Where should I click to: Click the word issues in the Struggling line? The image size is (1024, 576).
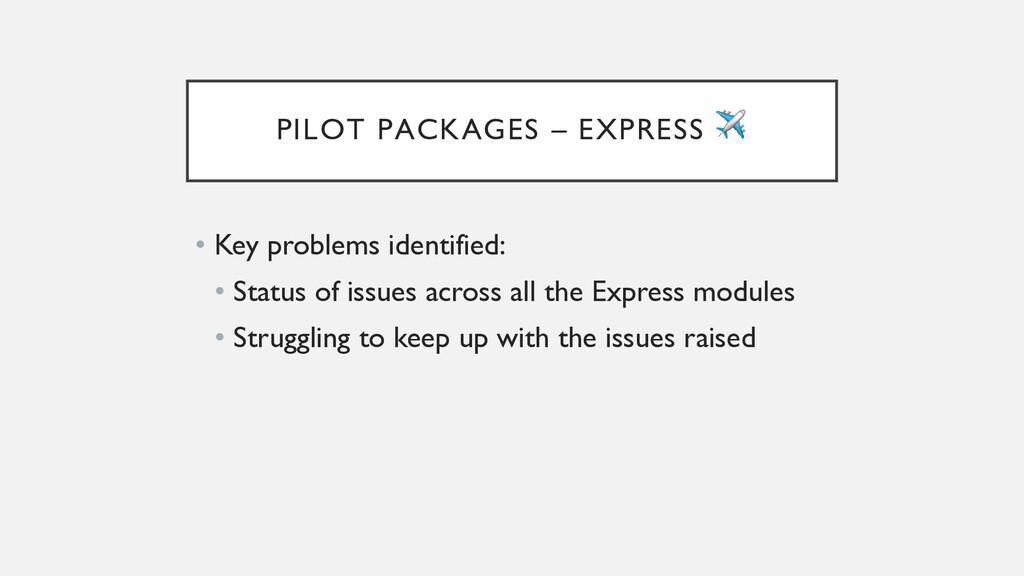639,338
